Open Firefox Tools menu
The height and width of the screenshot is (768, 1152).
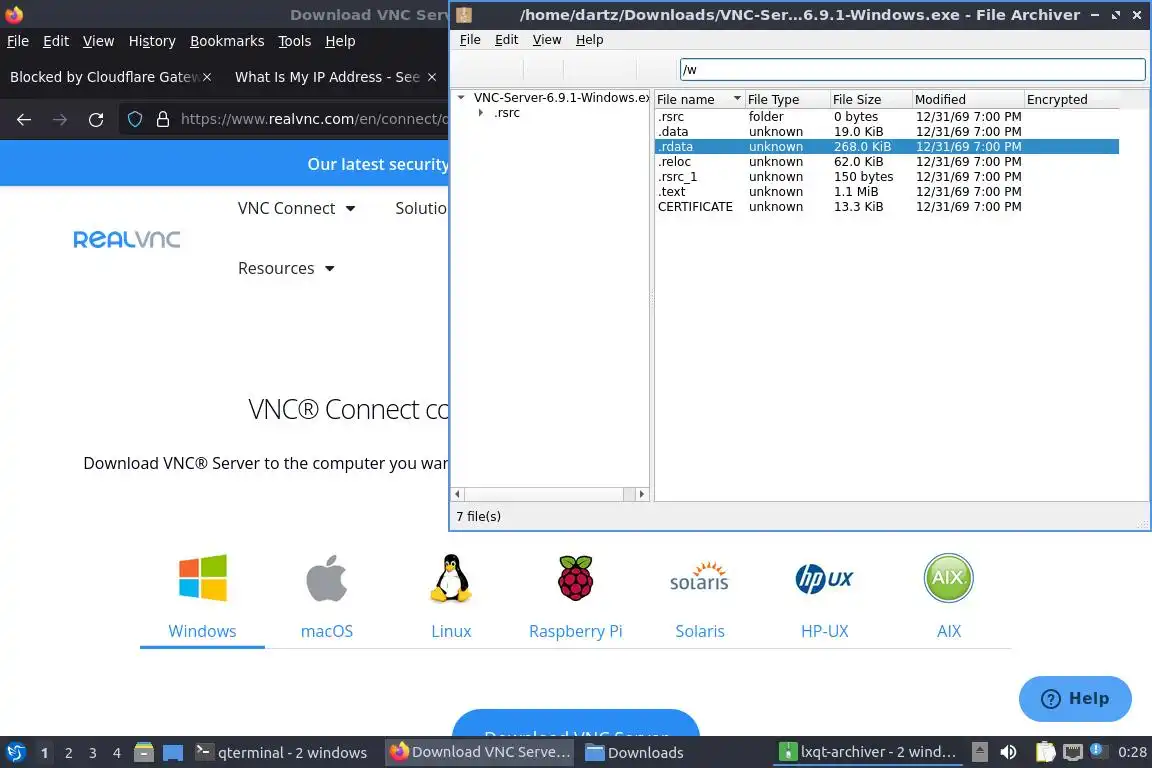tap(295, 41)
